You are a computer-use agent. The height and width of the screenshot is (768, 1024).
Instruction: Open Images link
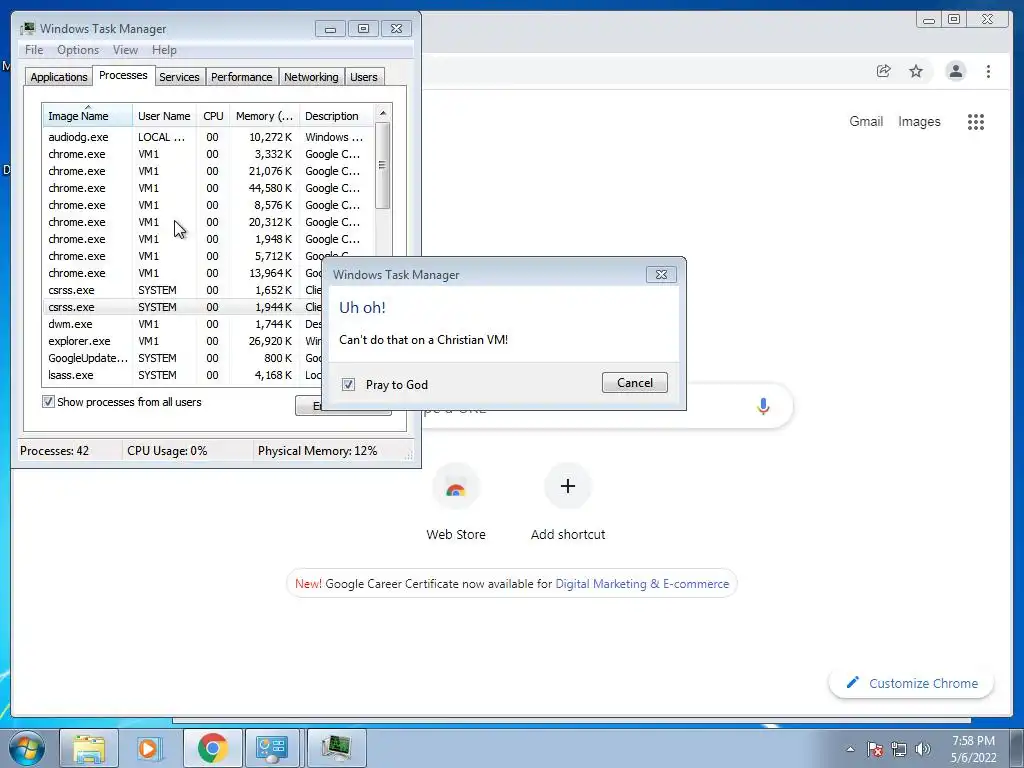pos(919,121)
